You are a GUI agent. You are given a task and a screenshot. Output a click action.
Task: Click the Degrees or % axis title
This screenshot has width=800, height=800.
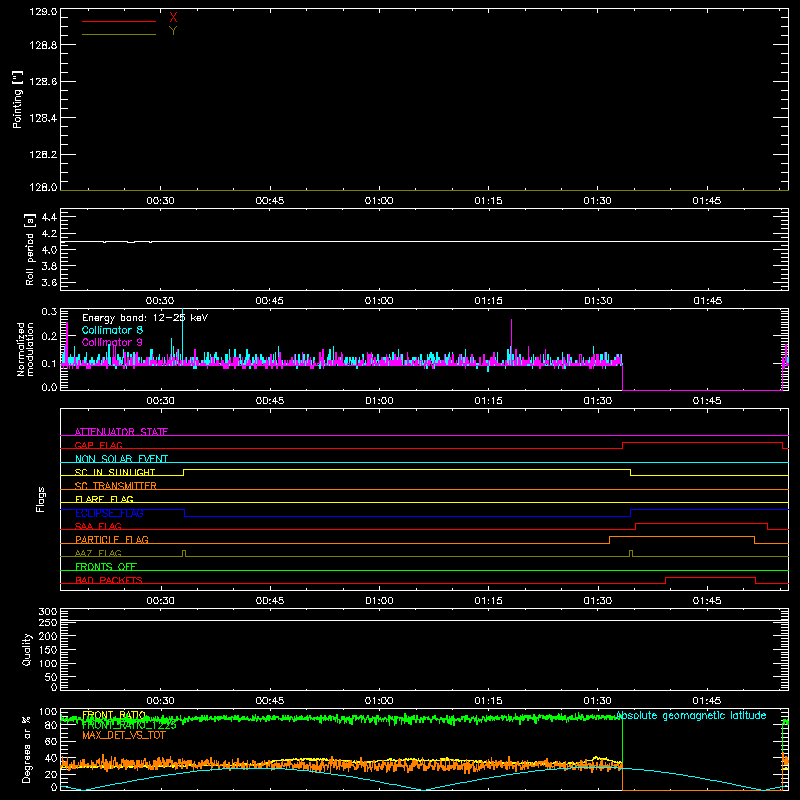tap(26, 749)
